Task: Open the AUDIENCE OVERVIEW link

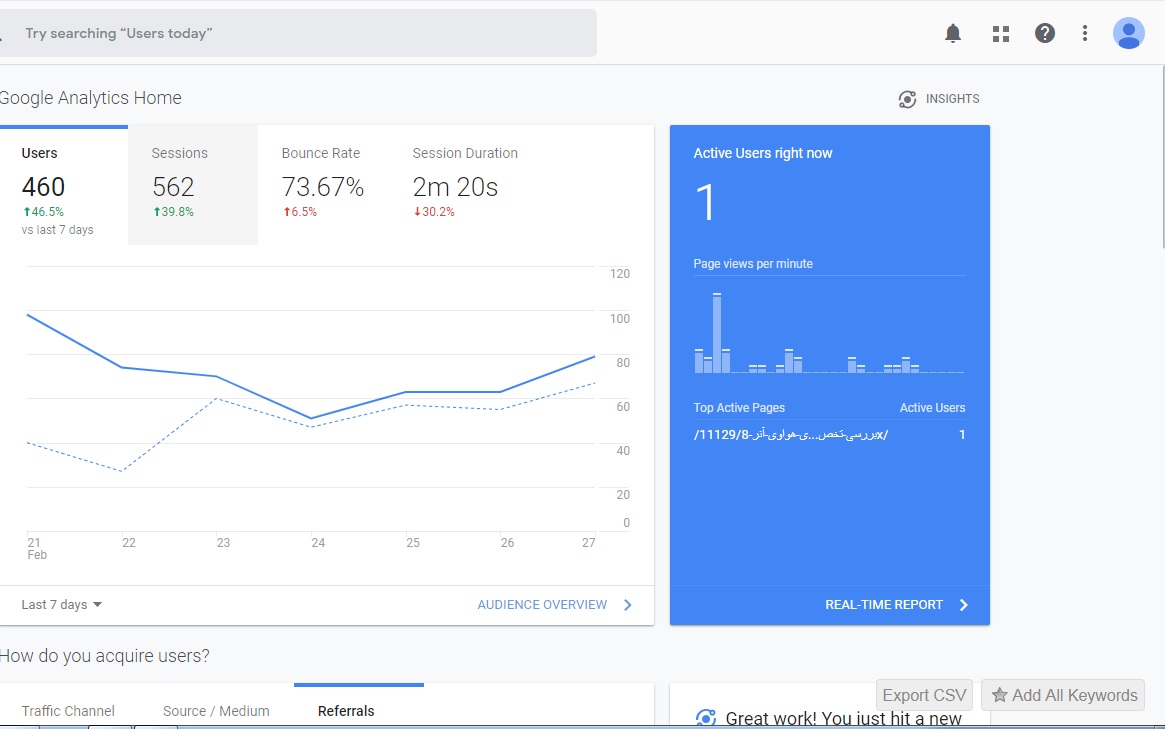Action: (542, 605)
